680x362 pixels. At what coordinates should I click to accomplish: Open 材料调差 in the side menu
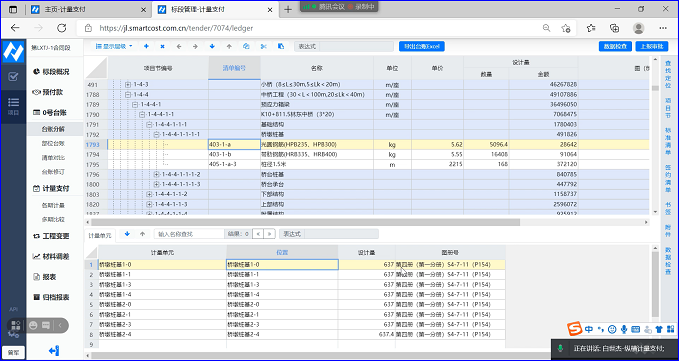point(51,257)
